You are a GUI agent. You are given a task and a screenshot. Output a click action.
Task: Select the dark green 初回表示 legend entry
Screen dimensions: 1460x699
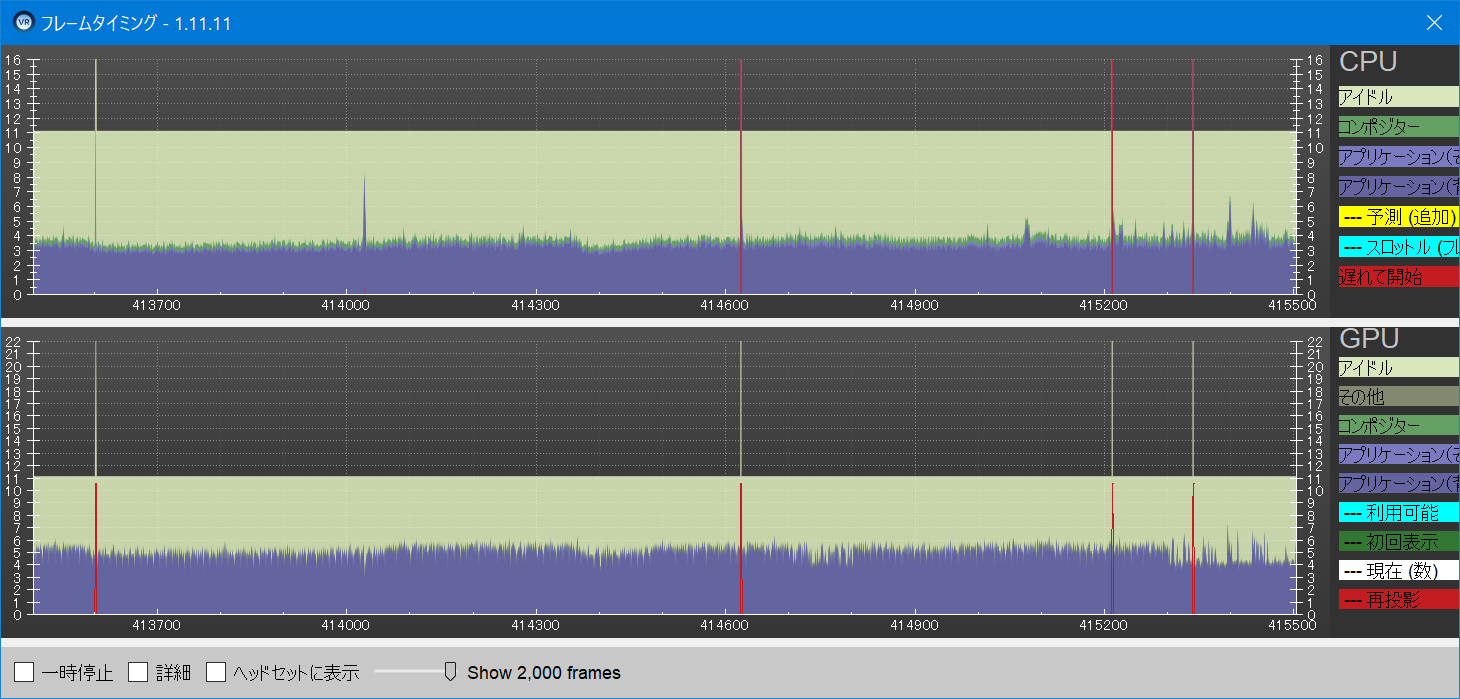[1398, 542]
